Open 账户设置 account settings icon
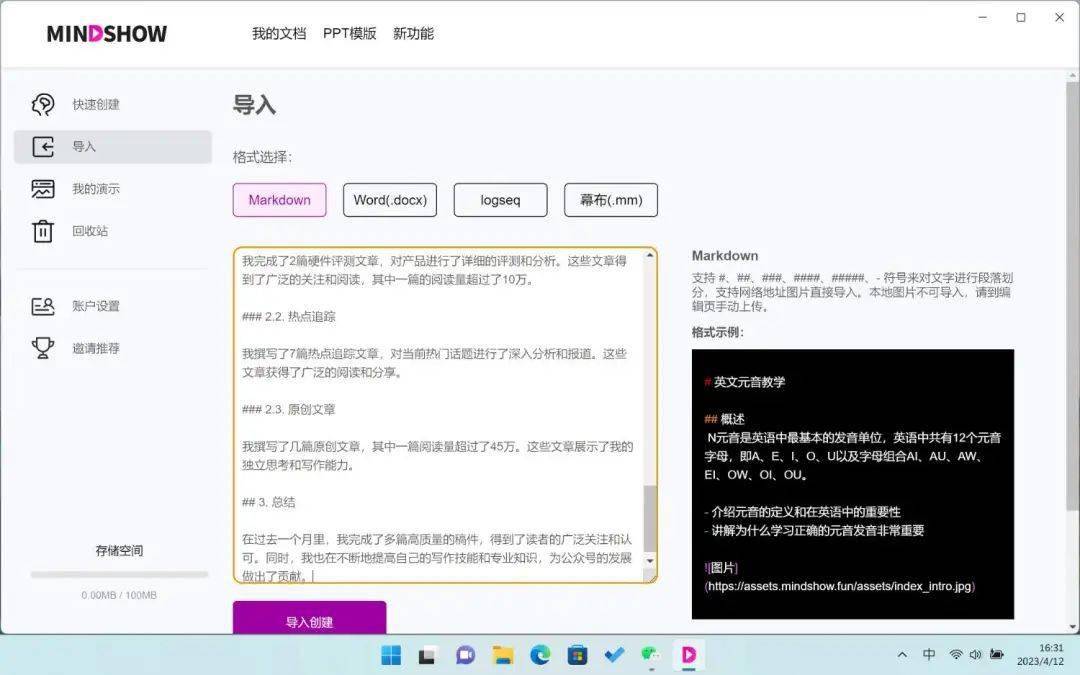The height and width of the screenshot is (675, 1080). (x=43, y=306)
